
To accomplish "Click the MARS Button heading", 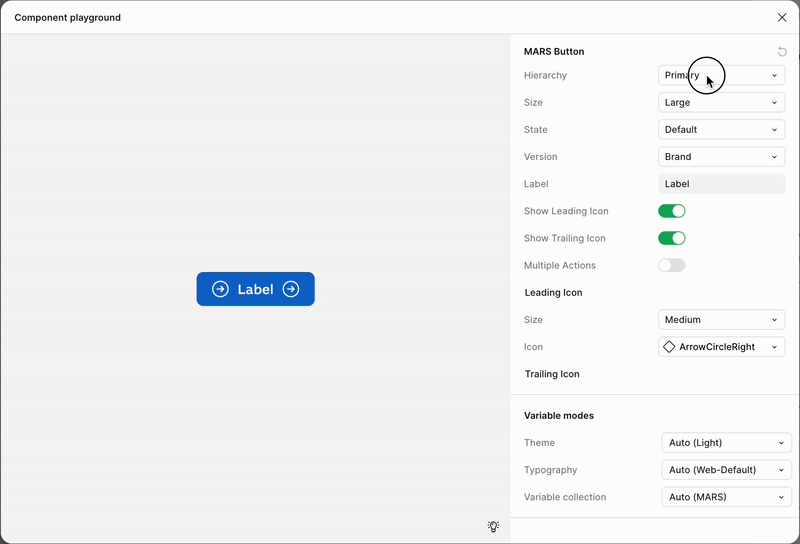I will coord(554,52).
